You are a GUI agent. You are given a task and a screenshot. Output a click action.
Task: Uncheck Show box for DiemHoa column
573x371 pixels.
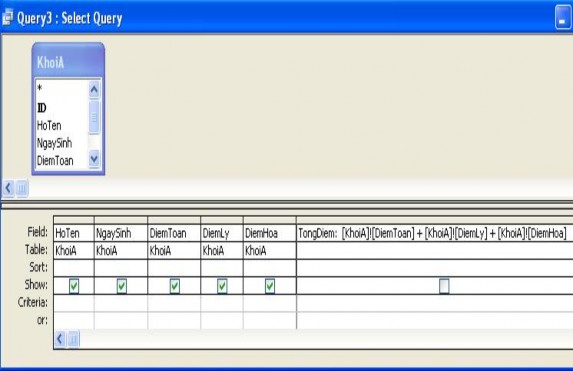270,286
